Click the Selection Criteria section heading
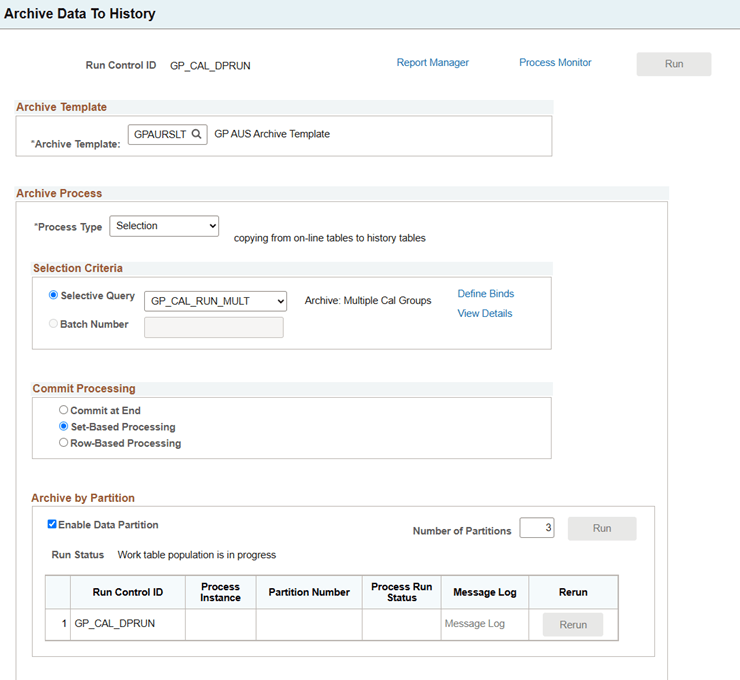This screenshot has height=680, width=740. [78, 269]
